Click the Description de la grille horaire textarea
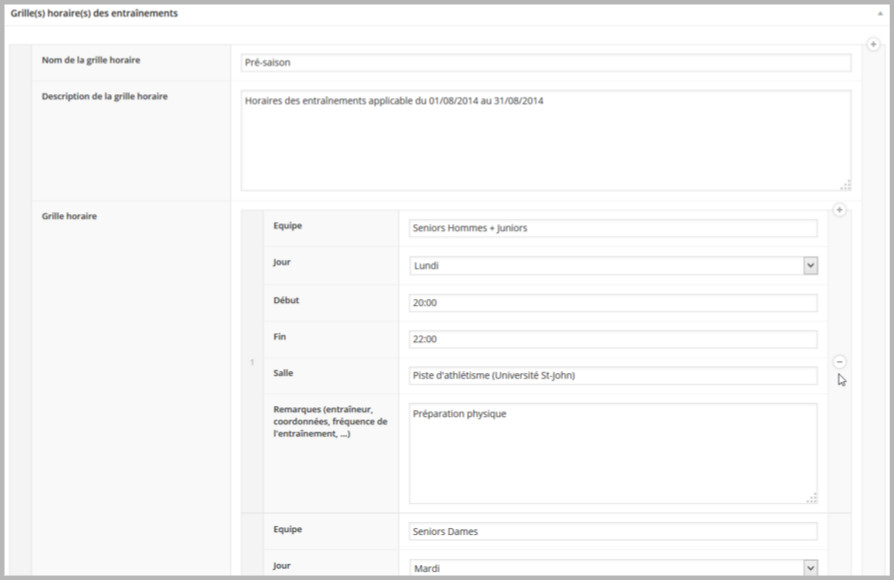This screenshot has height=580, width=894. [x=546, y=140]
